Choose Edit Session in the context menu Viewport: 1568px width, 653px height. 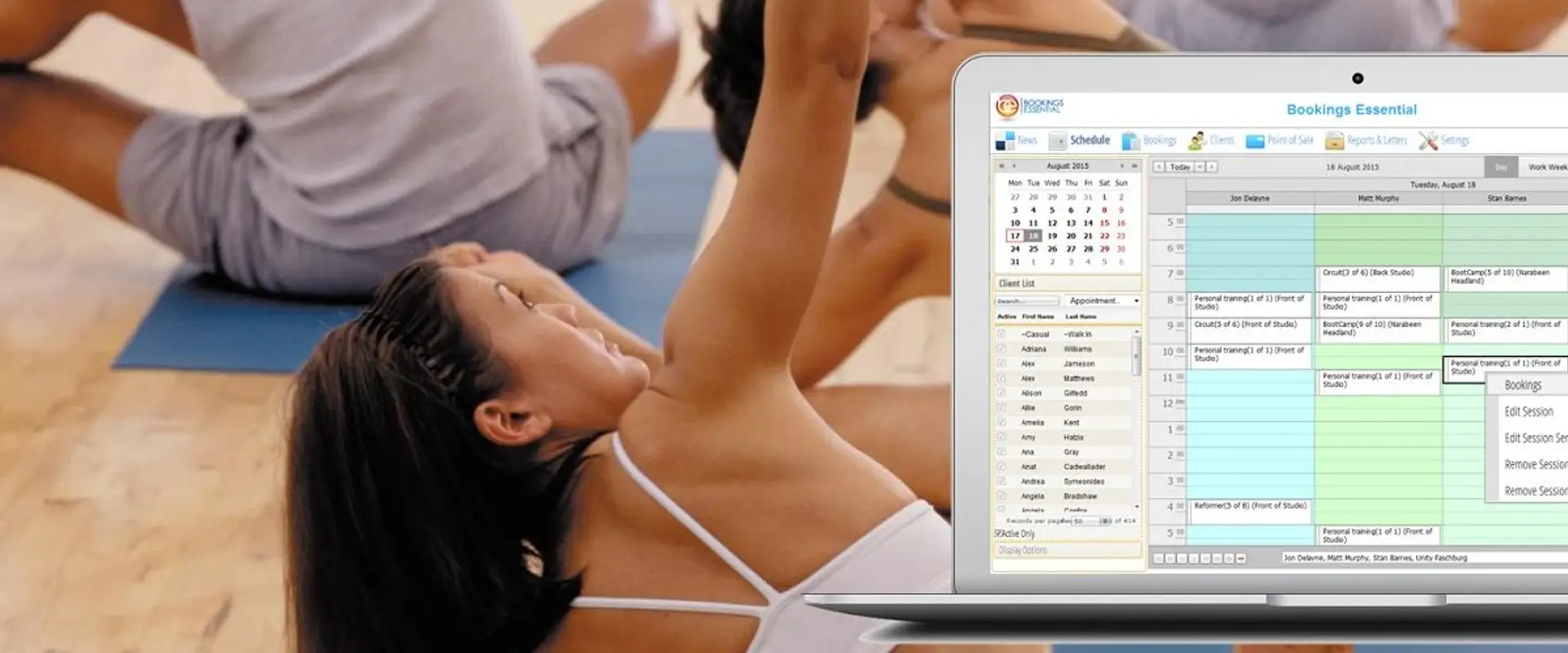1529,411
